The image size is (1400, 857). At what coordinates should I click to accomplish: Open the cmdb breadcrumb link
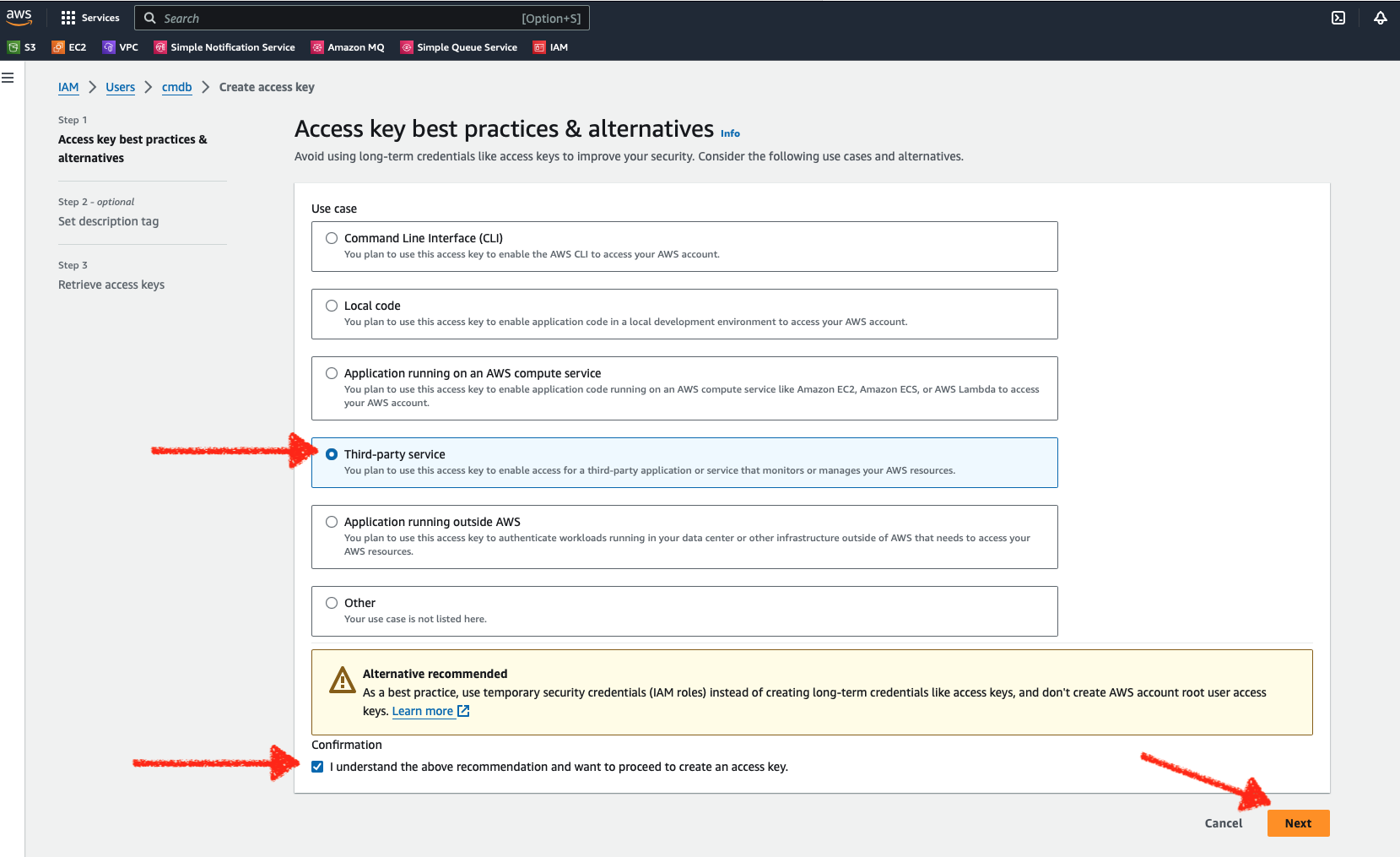pyautogui.click(x=177, y=87)
